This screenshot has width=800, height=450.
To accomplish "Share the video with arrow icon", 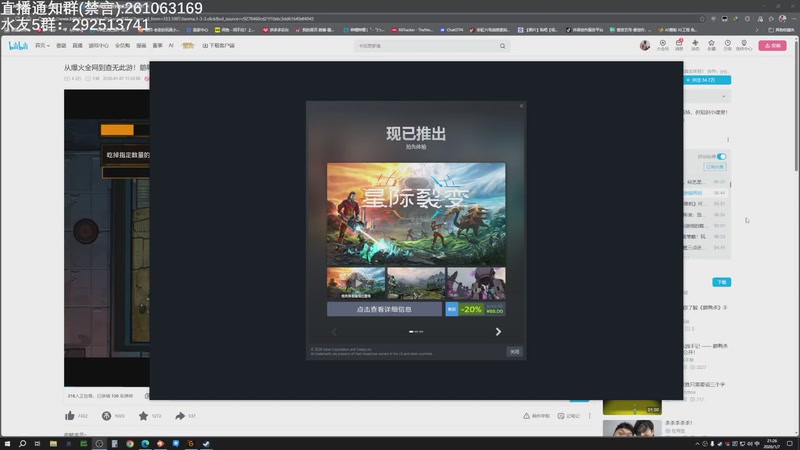I will (180, 416).
